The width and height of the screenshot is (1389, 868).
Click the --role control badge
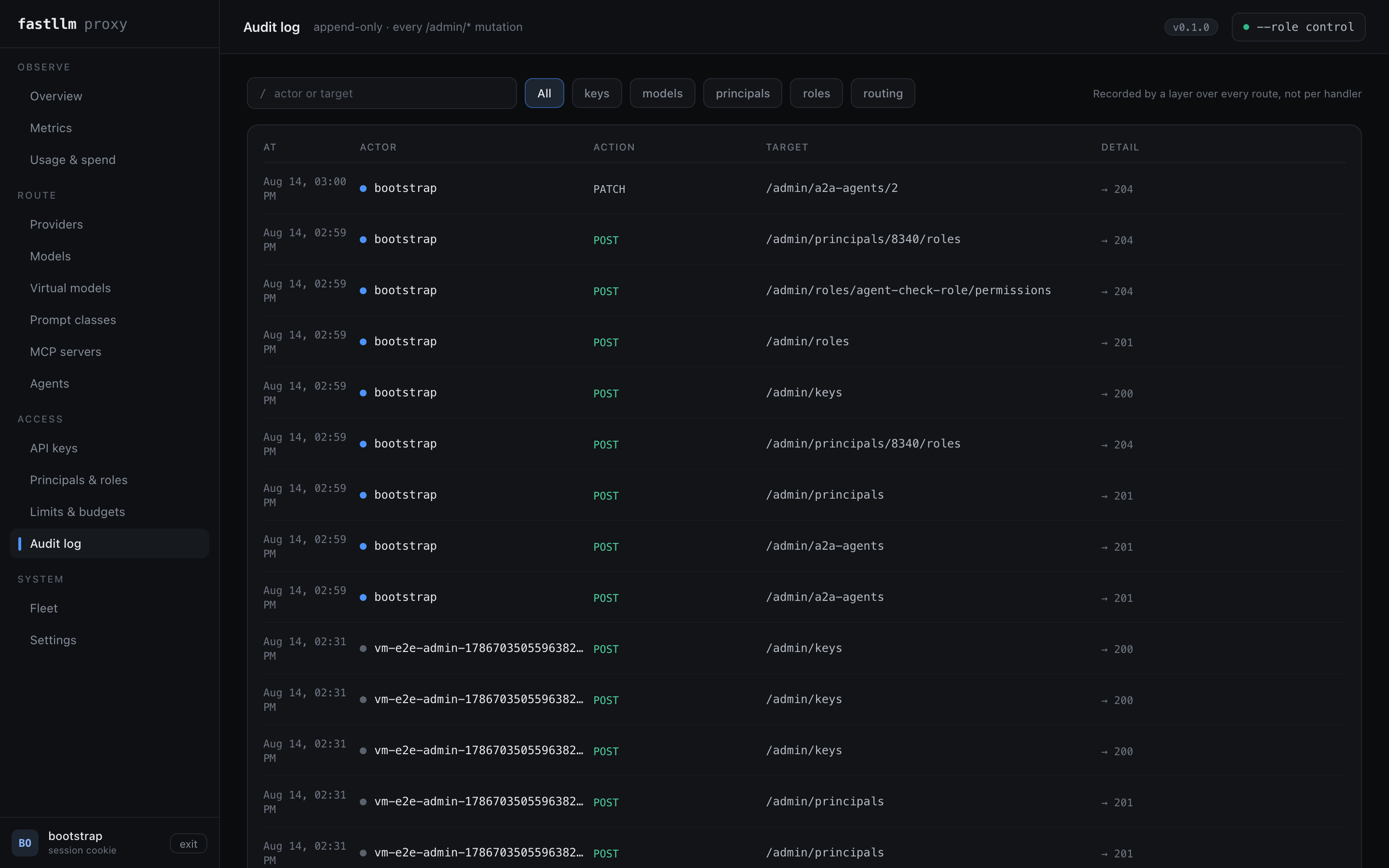(1298, 27)
